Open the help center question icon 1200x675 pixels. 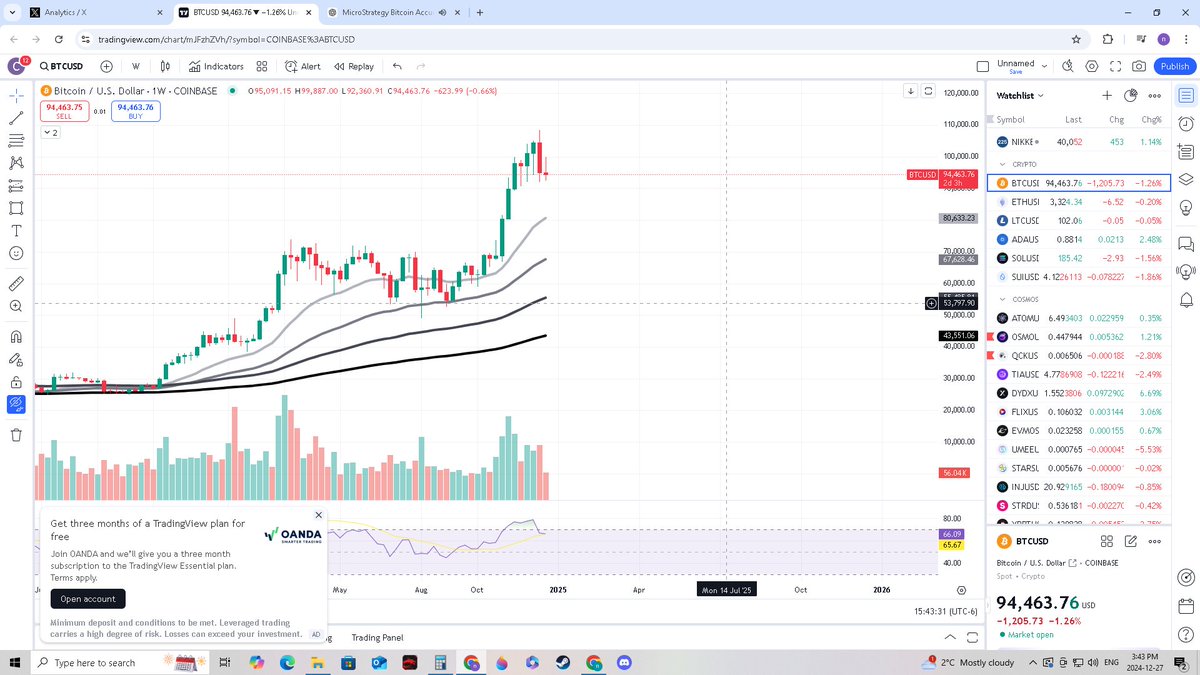pos(1186,636)
